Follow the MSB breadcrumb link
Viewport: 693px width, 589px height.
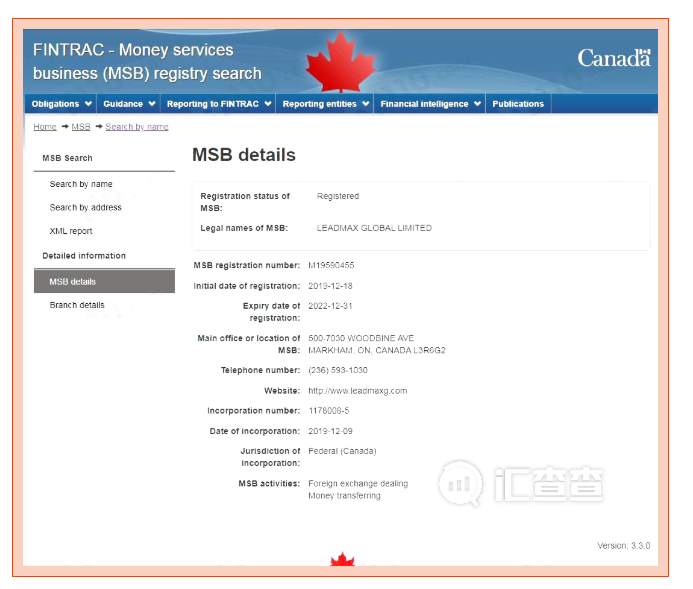[81, 127]
